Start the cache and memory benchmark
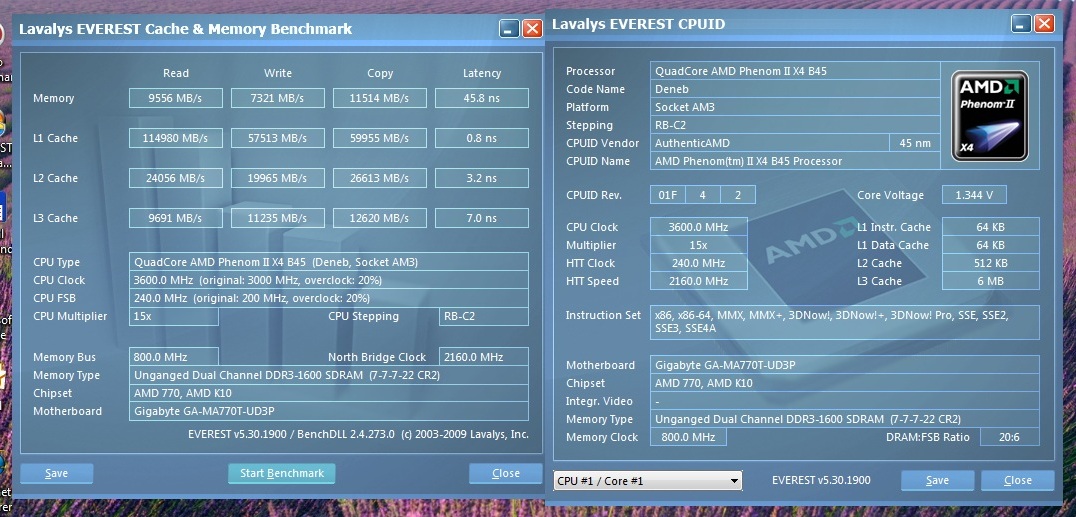 click(x=281, y=473)
